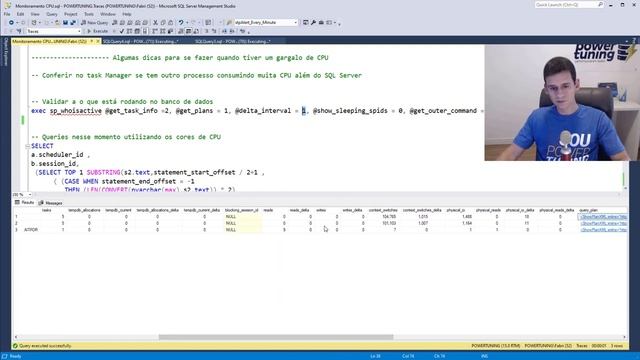Click the Navigate Backward toolbar icon

coord(11,22)
